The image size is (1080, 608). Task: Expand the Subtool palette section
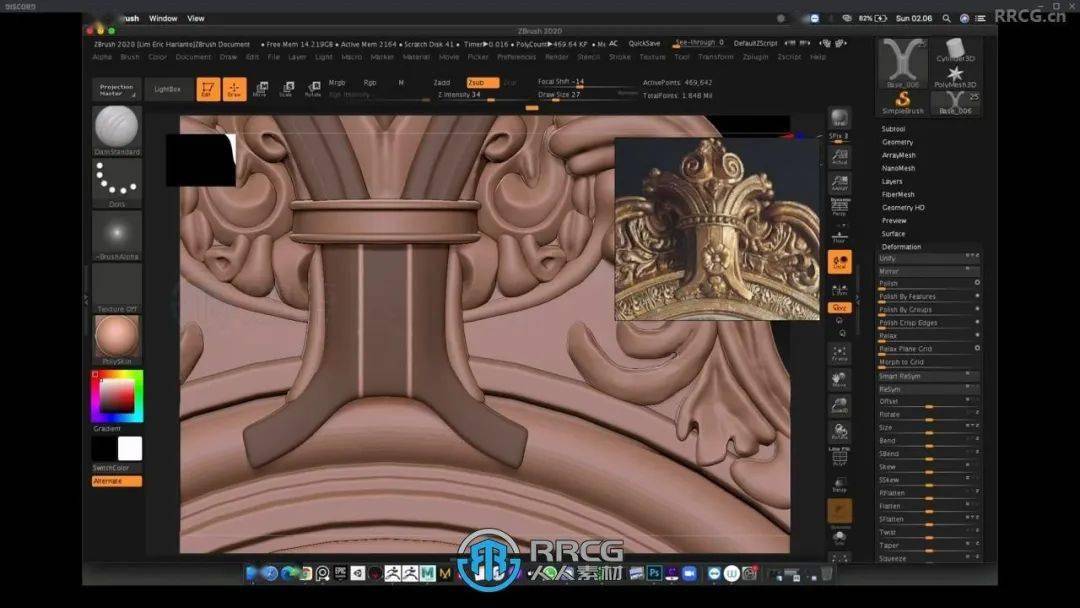(893, 129)
